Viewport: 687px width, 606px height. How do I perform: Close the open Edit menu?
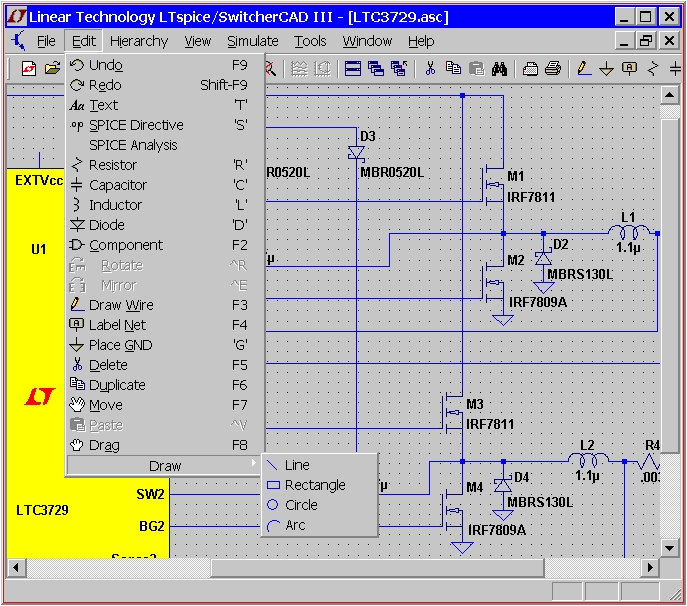pyautogui.click(x=83, y=41)
